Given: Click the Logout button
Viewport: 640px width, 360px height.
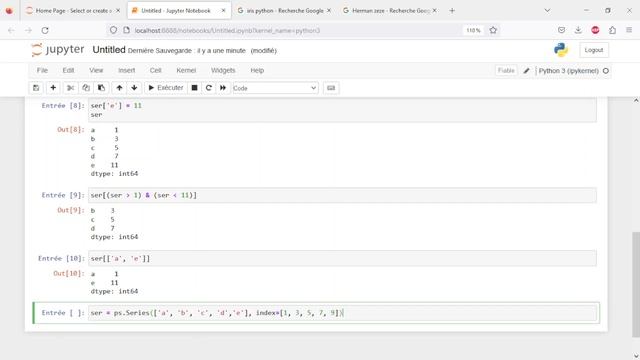Looking at the screenshot, I should pyautogui.click(x=593, y=50).
